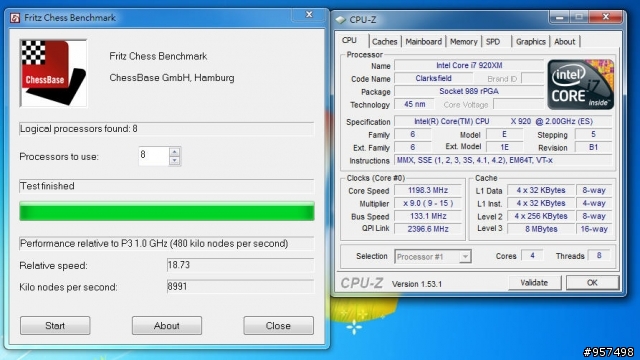
Task: Click the Close button in Fritz Benchmark
Action: 278,325
